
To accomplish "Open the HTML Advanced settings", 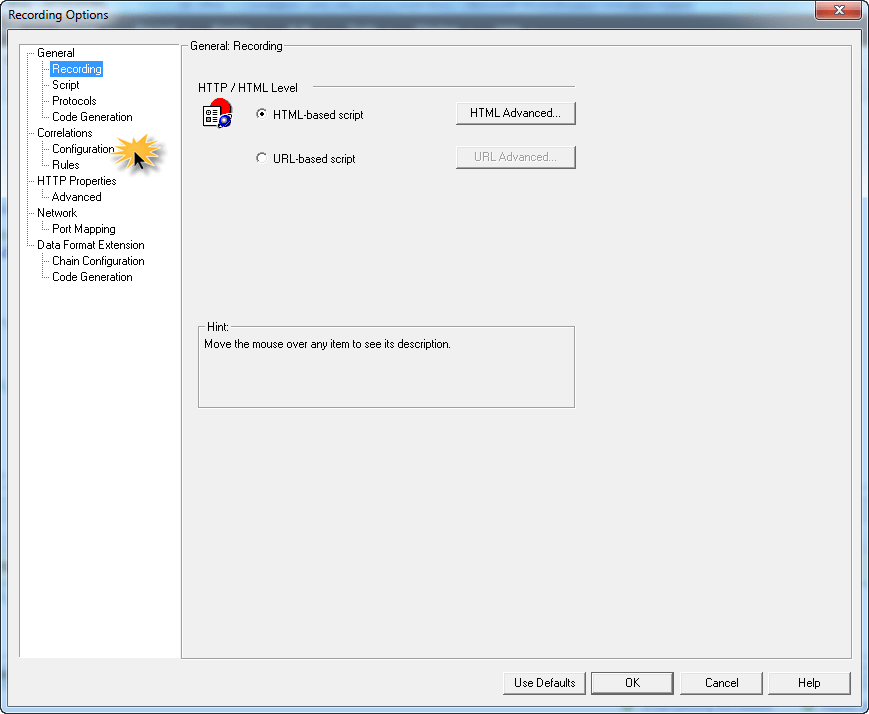I will [515, 113].
